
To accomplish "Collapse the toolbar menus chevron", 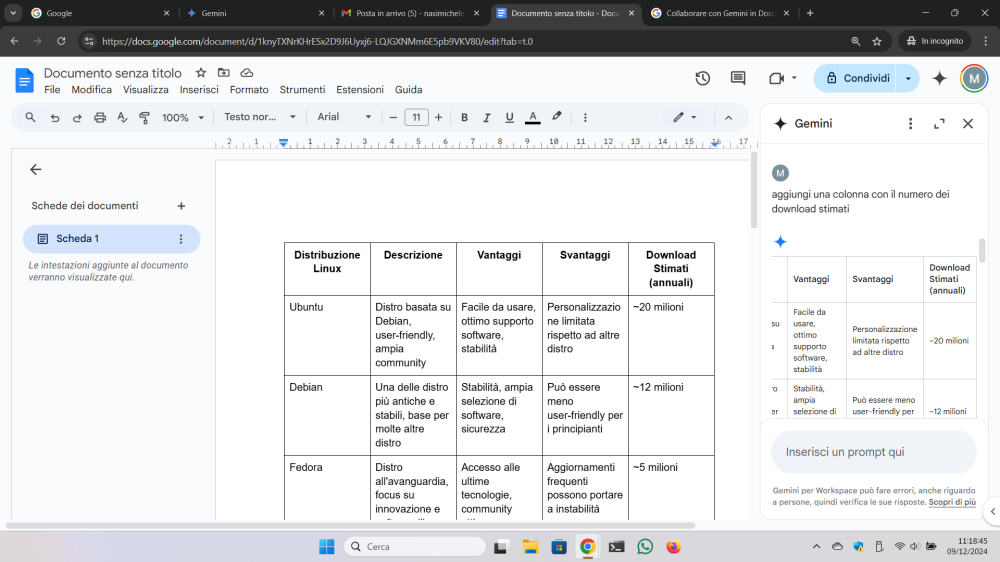I will 728,117.
